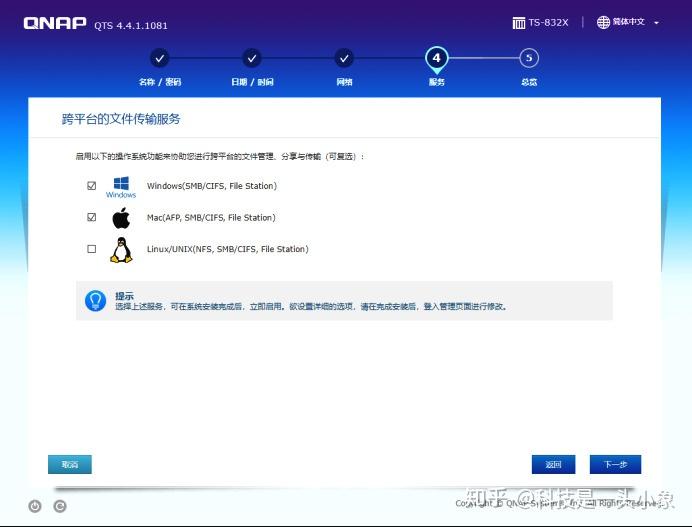692x527 pixels.
Task: Go to step 2 Date/Time checkmark
Action: coord(252,58)
